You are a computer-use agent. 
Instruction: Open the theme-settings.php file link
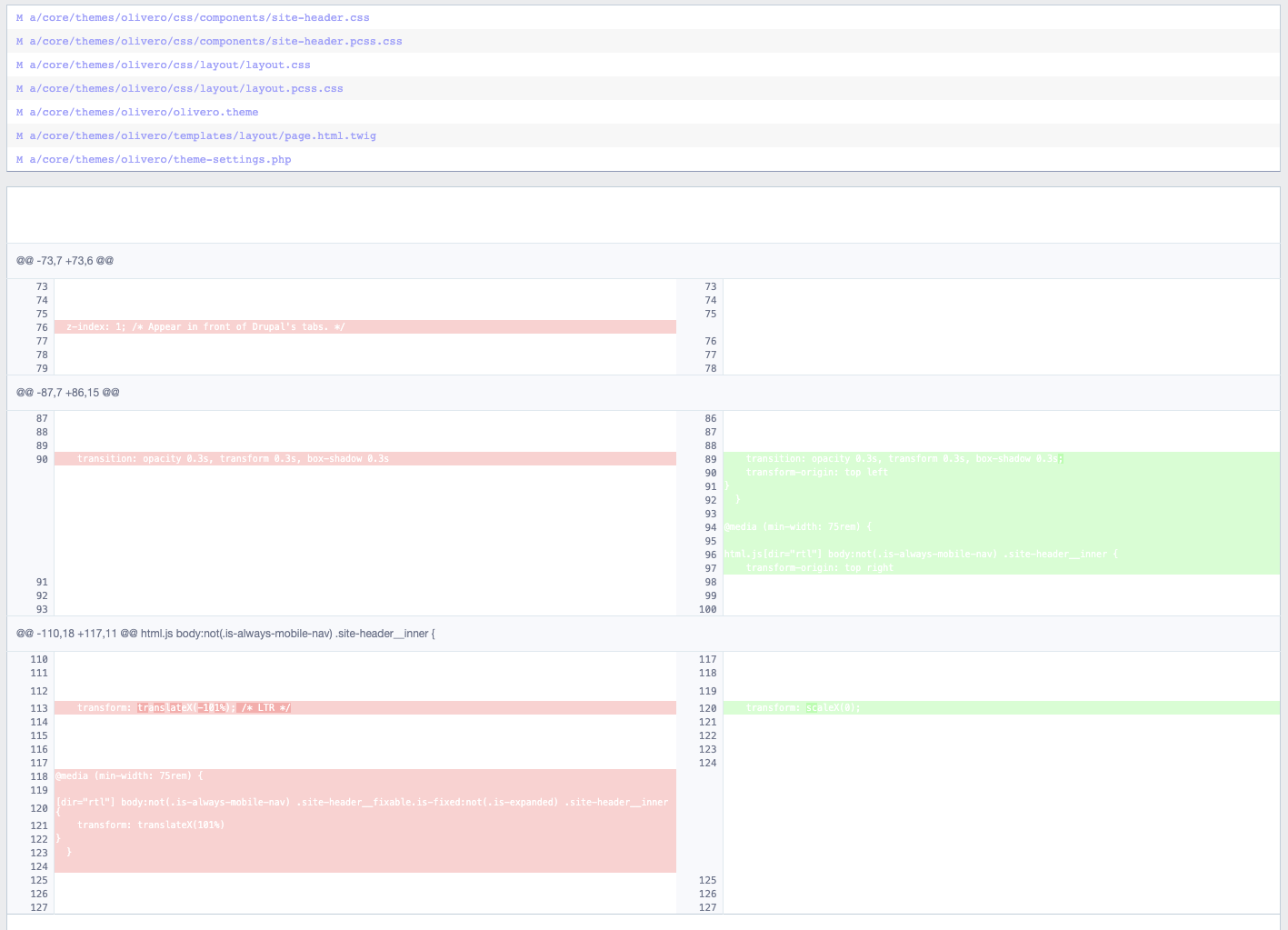coord(160,159)
